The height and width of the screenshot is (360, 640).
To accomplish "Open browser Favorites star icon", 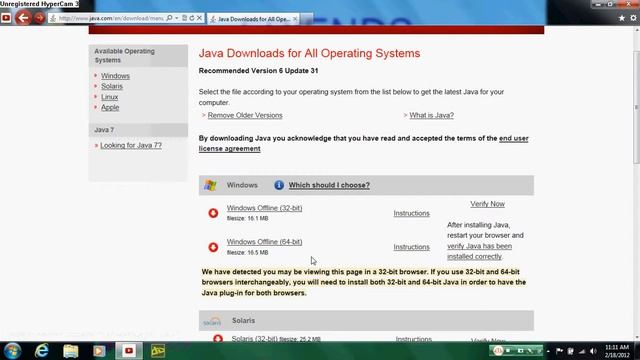I will pyautogui.click(x=622, y=18).
